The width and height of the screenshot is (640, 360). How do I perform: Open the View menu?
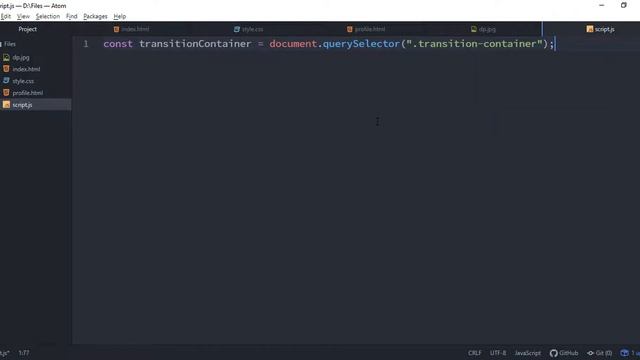point(23,16)
